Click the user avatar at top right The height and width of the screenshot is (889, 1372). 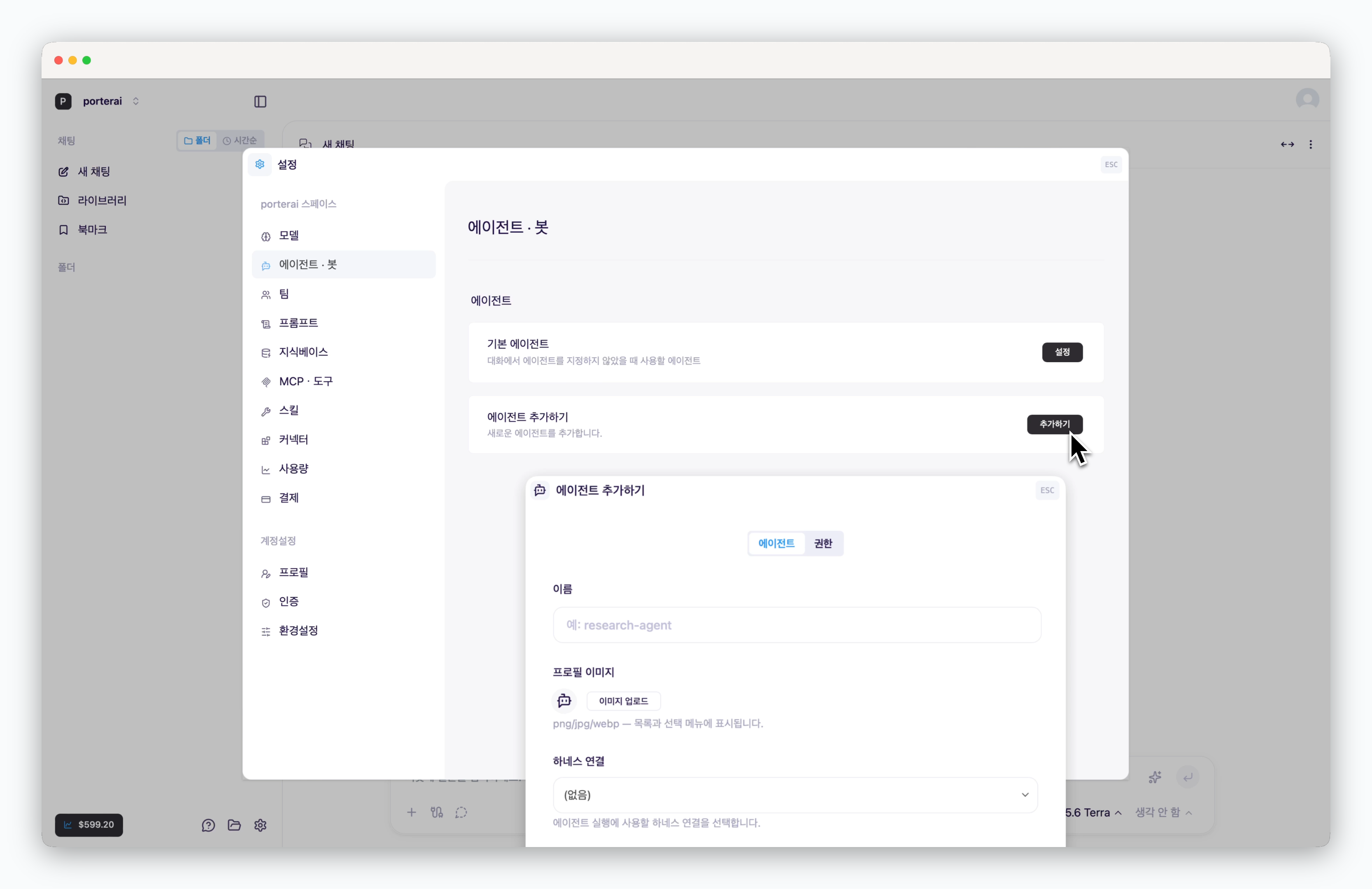pos(1307,99)
